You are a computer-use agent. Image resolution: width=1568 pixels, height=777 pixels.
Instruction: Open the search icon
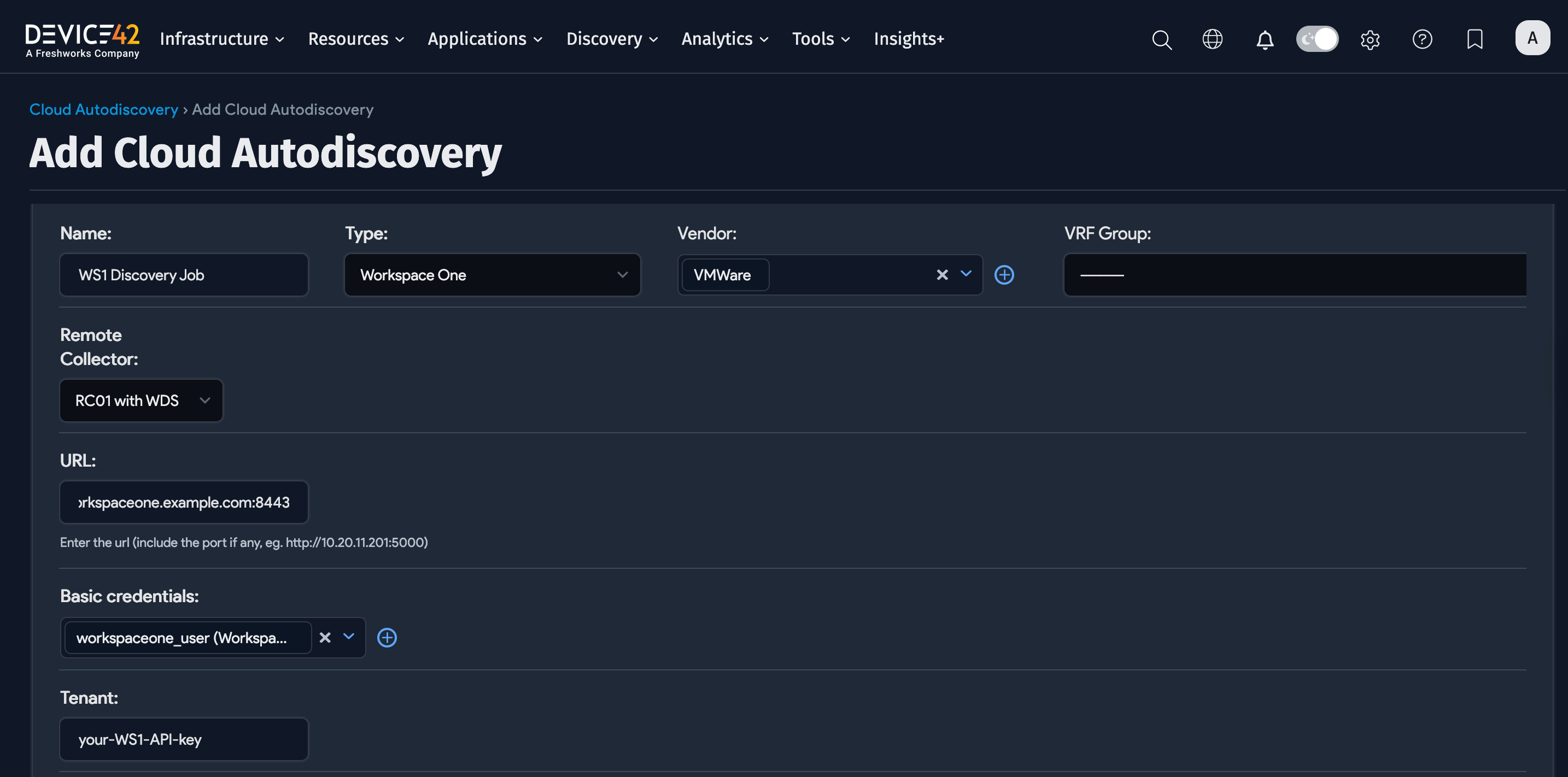[1161, 39]
